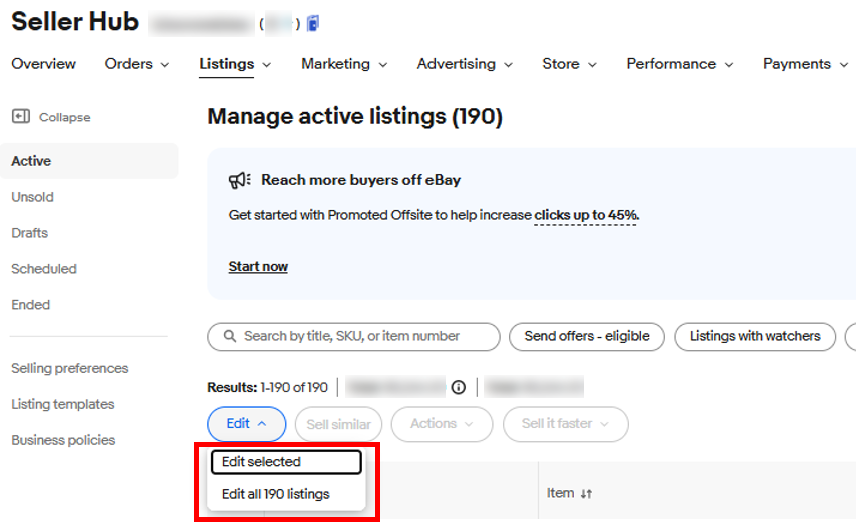Screen dimensions: 856x526
Task: Open the Overview tab
Action: tap(44, 64)
